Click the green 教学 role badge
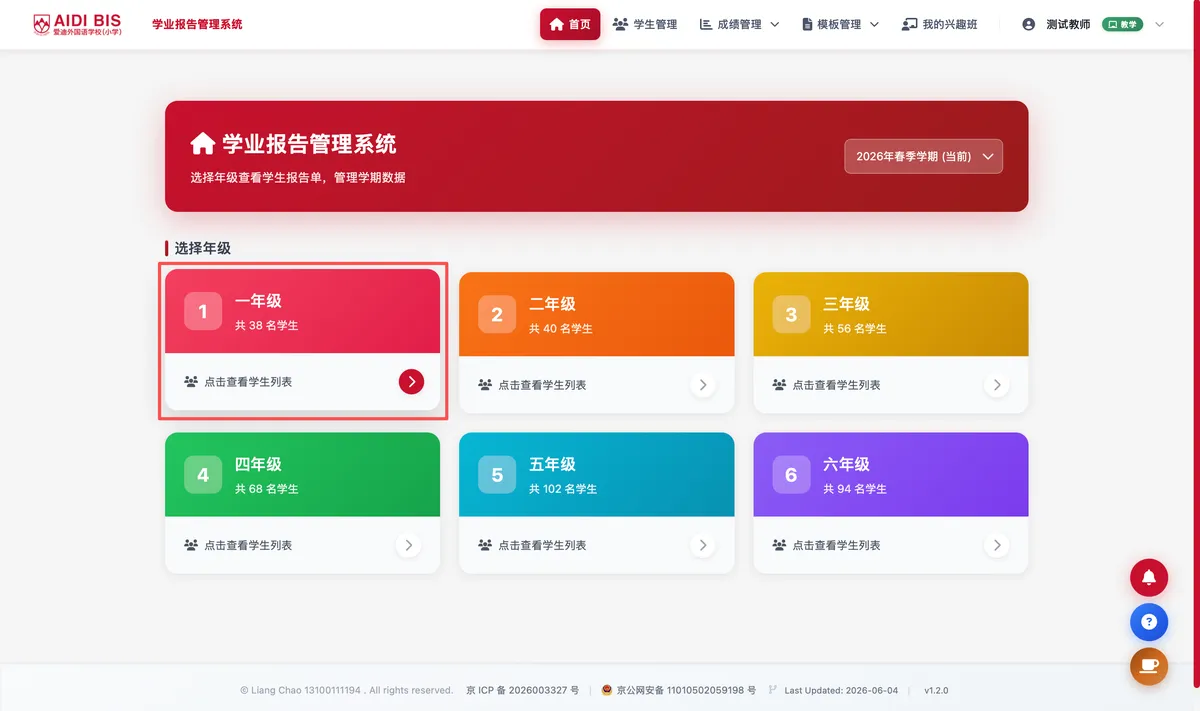The image size is (1200, 711). click(x=1123, y=24)
